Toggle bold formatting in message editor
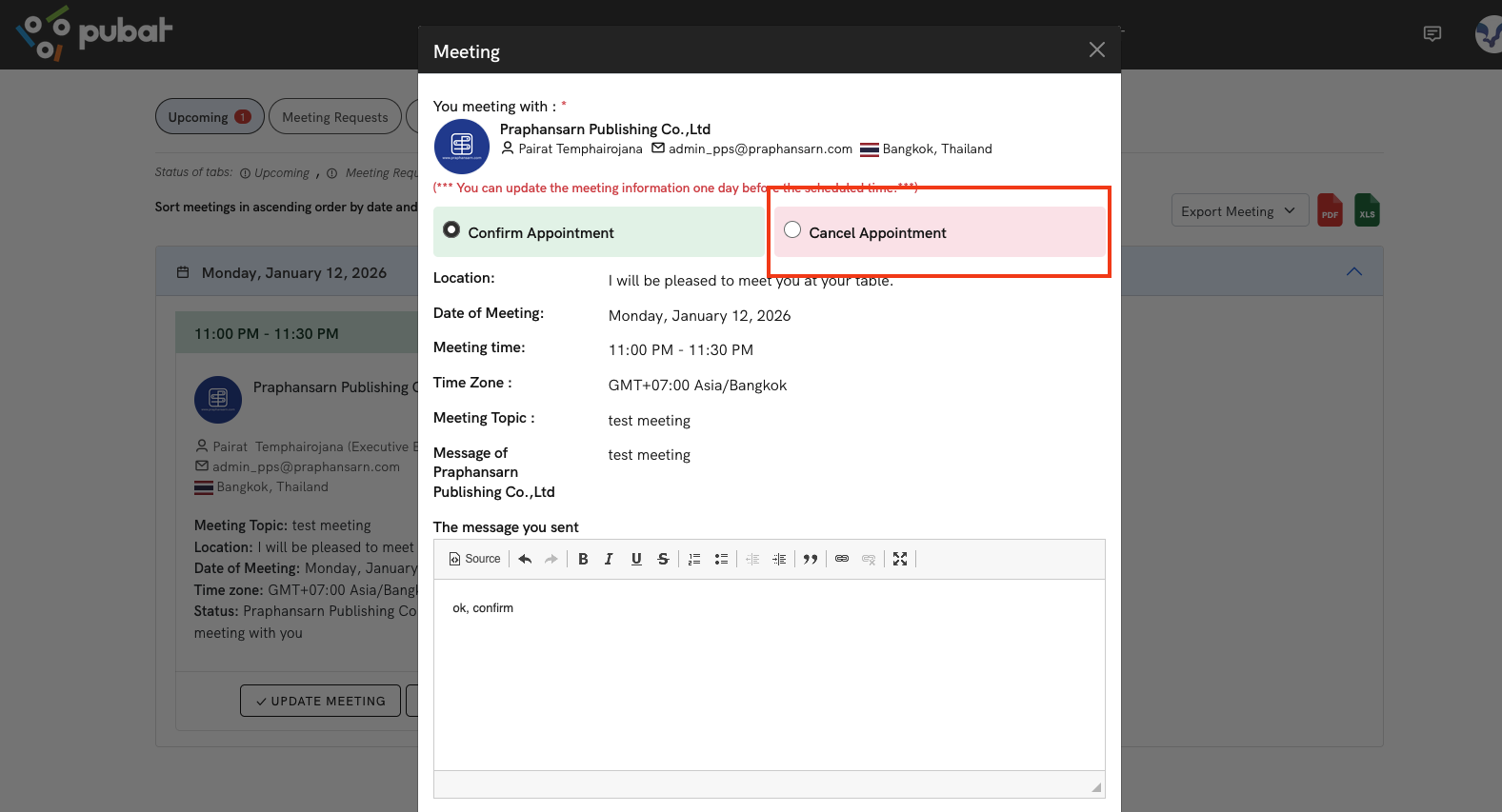Screen dimensions: 1502x812 click(583, 559)
